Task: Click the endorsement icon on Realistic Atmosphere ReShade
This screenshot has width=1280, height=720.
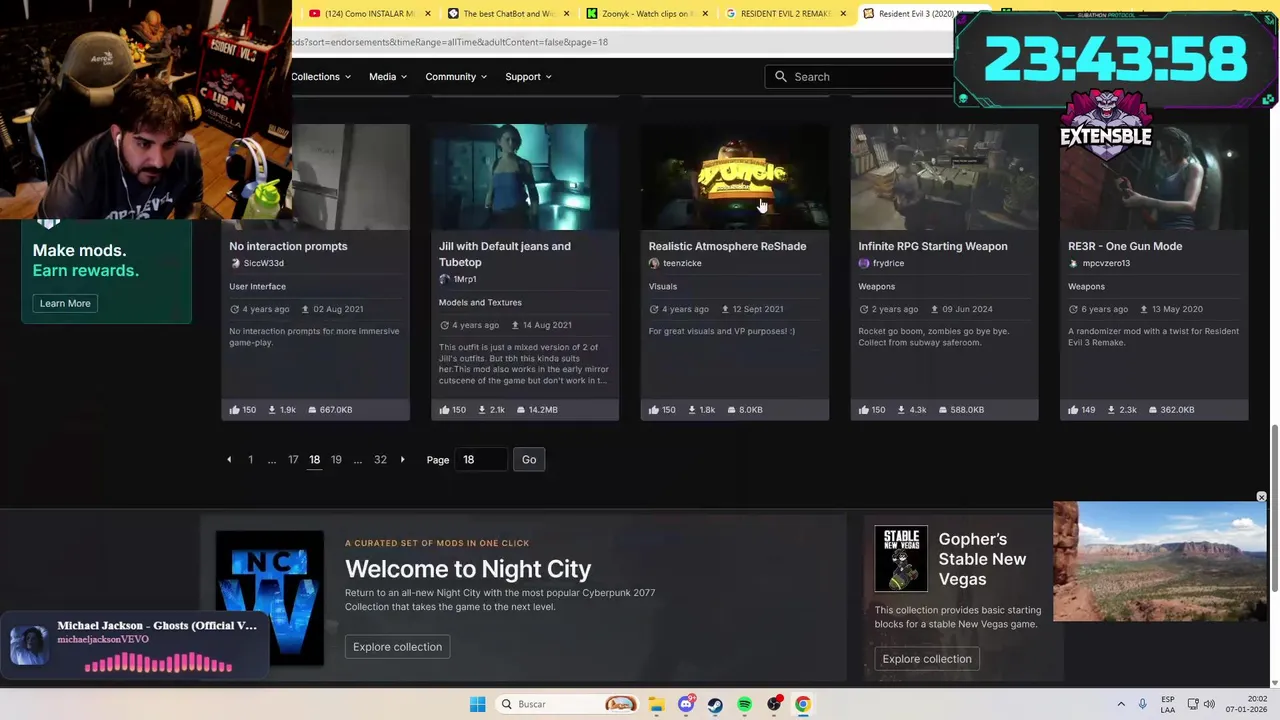Action: point(653,409)
